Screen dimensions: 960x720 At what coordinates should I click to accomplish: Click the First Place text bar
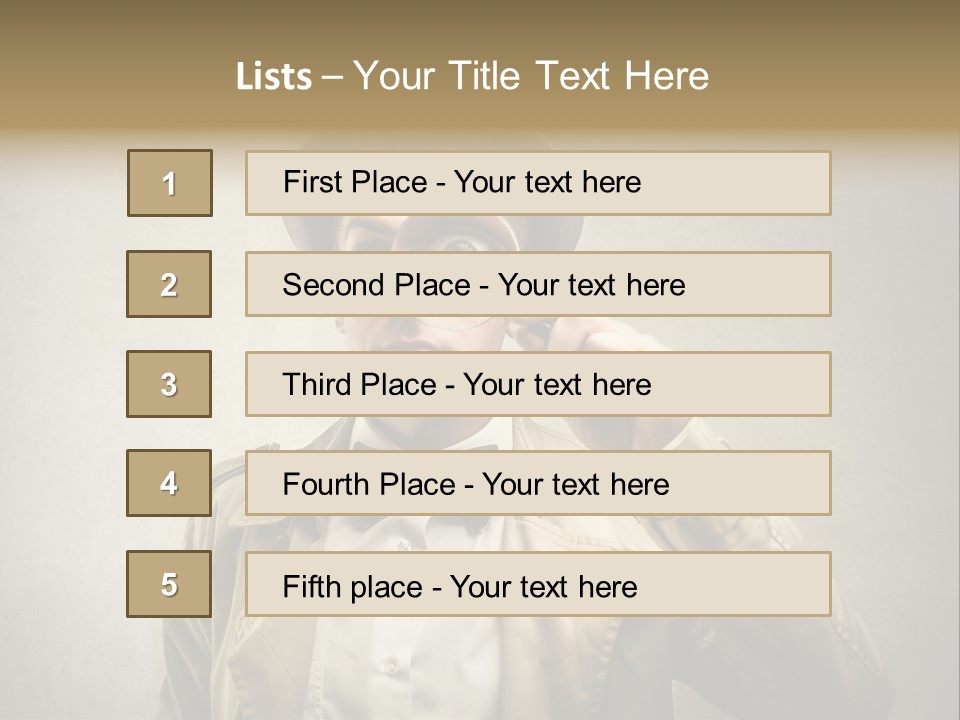[538, 183]
